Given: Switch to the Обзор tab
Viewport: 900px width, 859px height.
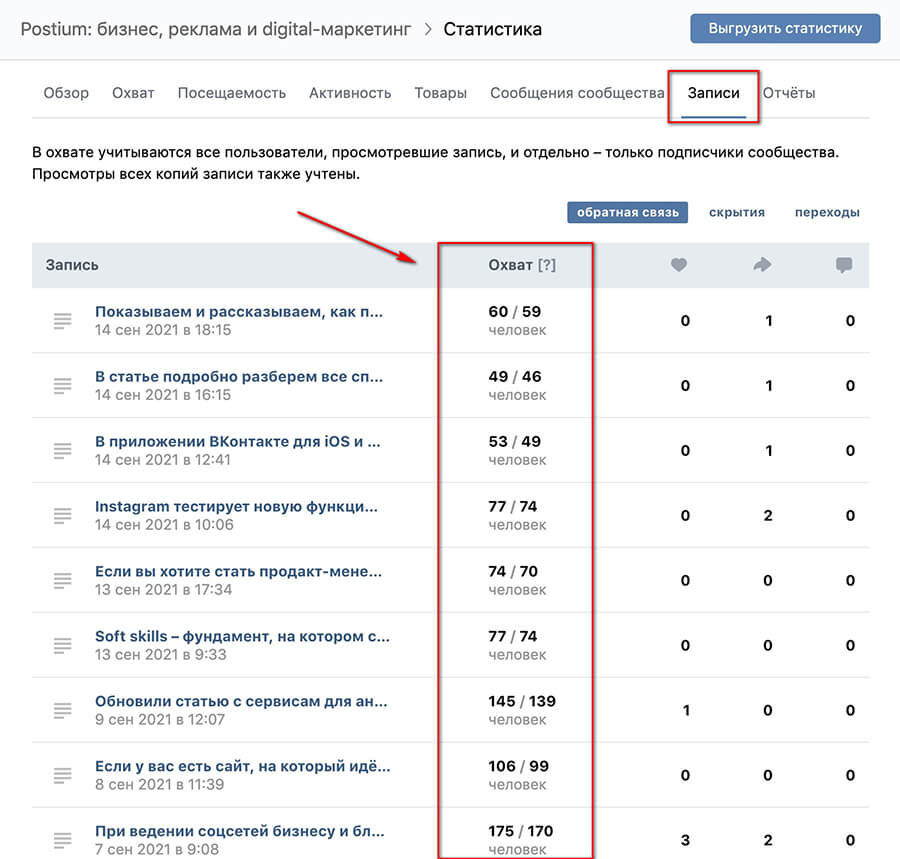Looking at the screenshot, I should click(65, 92).
